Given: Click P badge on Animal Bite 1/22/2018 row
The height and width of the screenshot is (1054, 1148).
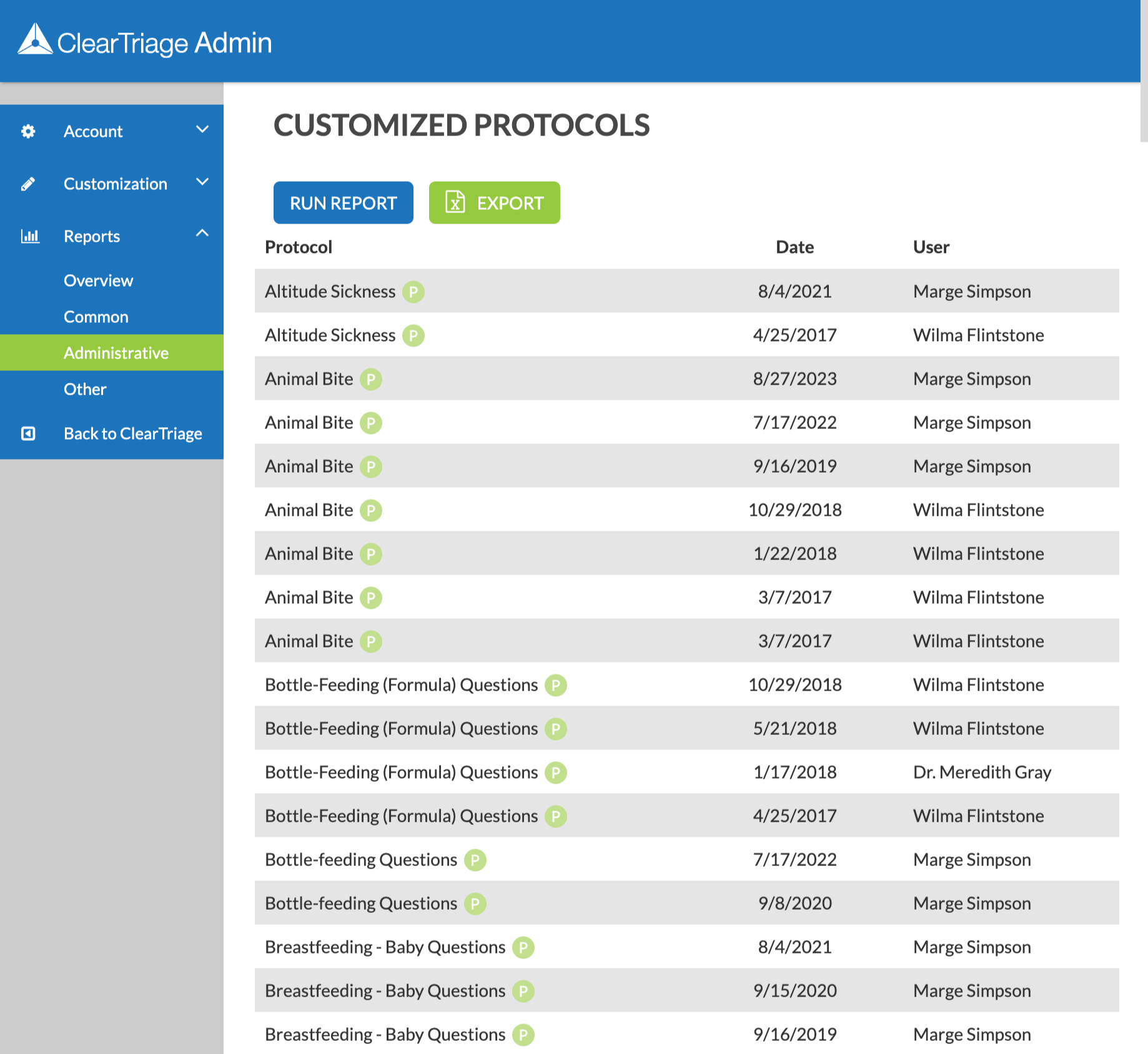Looking at the screenshot, I should pyautogui.click(x=370, y=554).
